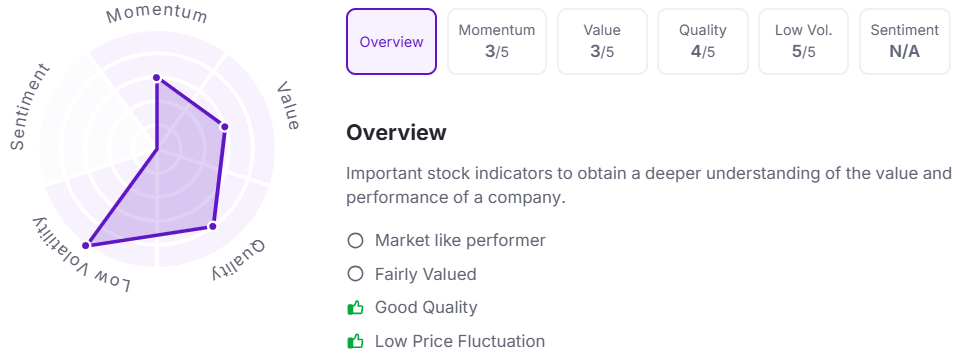The width and height of the screenshot is (961, 361).
Task: Click the Momentum data point on radar chart
Action: click(157, 78)
